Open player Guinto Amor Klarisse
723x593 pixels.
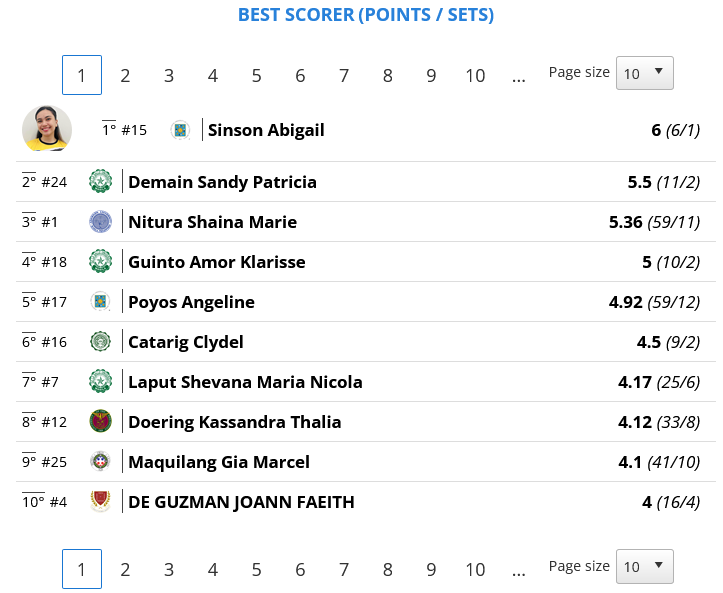(217, 262)
